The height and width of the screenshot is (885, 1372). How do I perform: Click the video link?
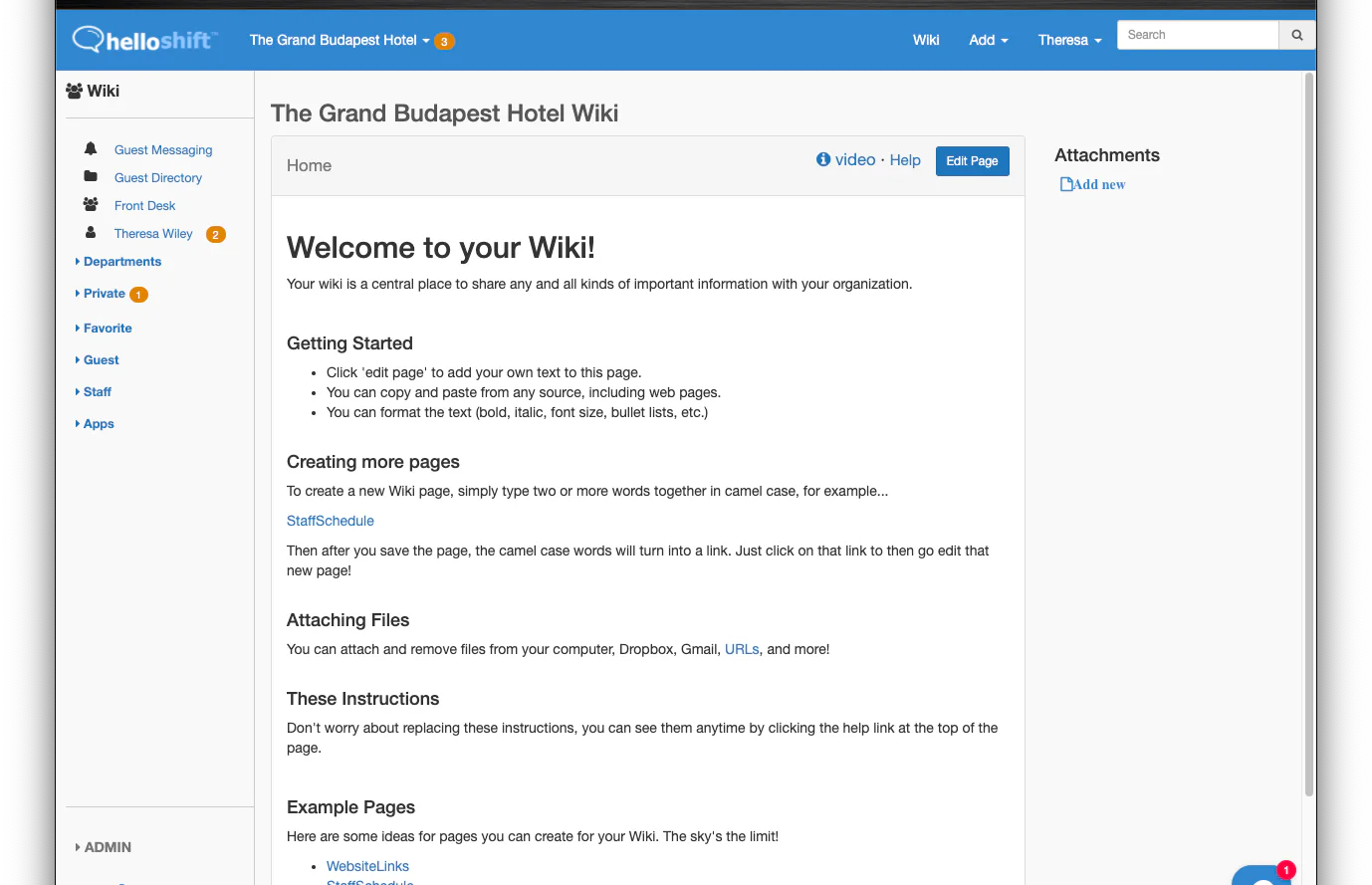[x=855, y=159]
